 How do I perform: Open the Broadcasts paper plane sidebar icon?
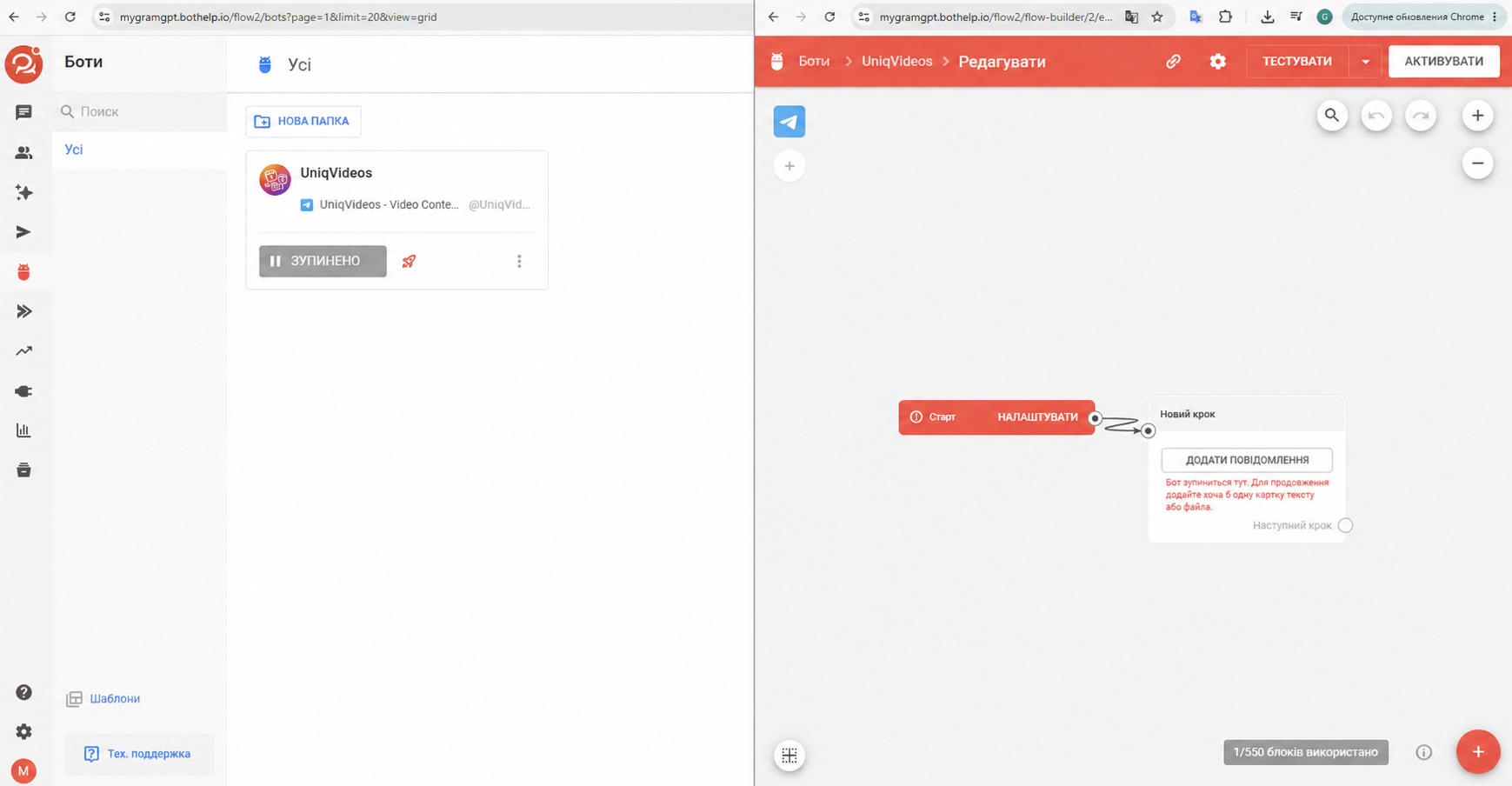23,232
